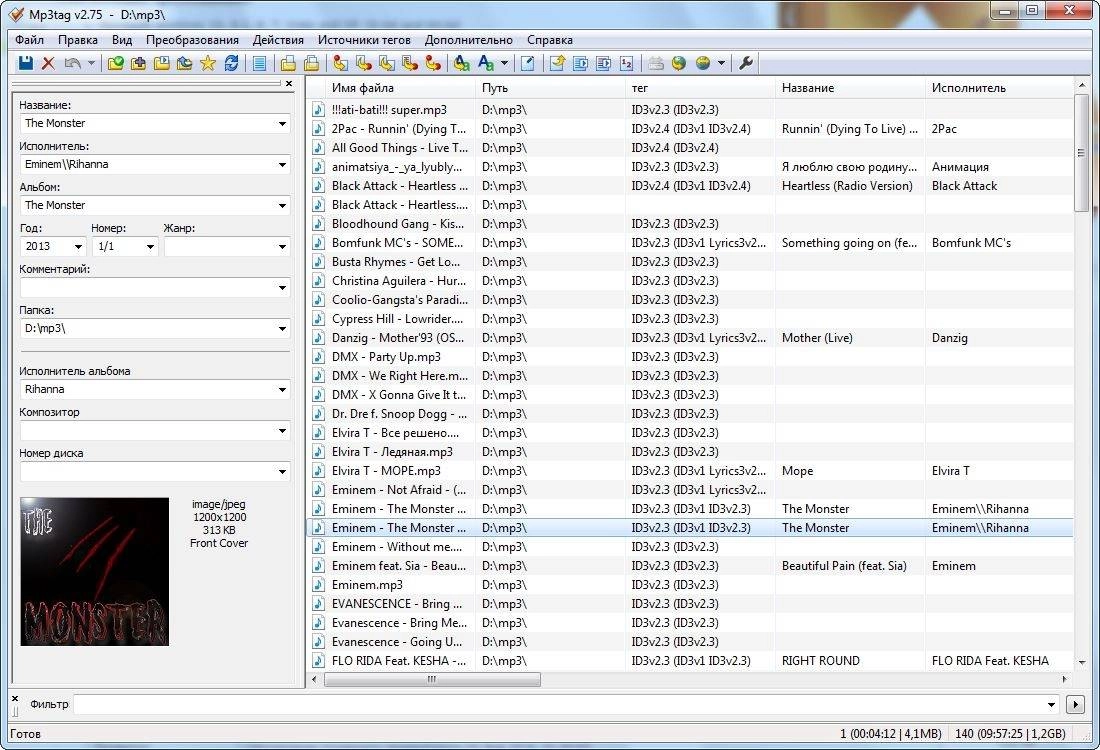Click the Undo arrow icon in the toolbar
Image resolution: width=1100 pixels, height=750 pixels.
tap(72, 63)
